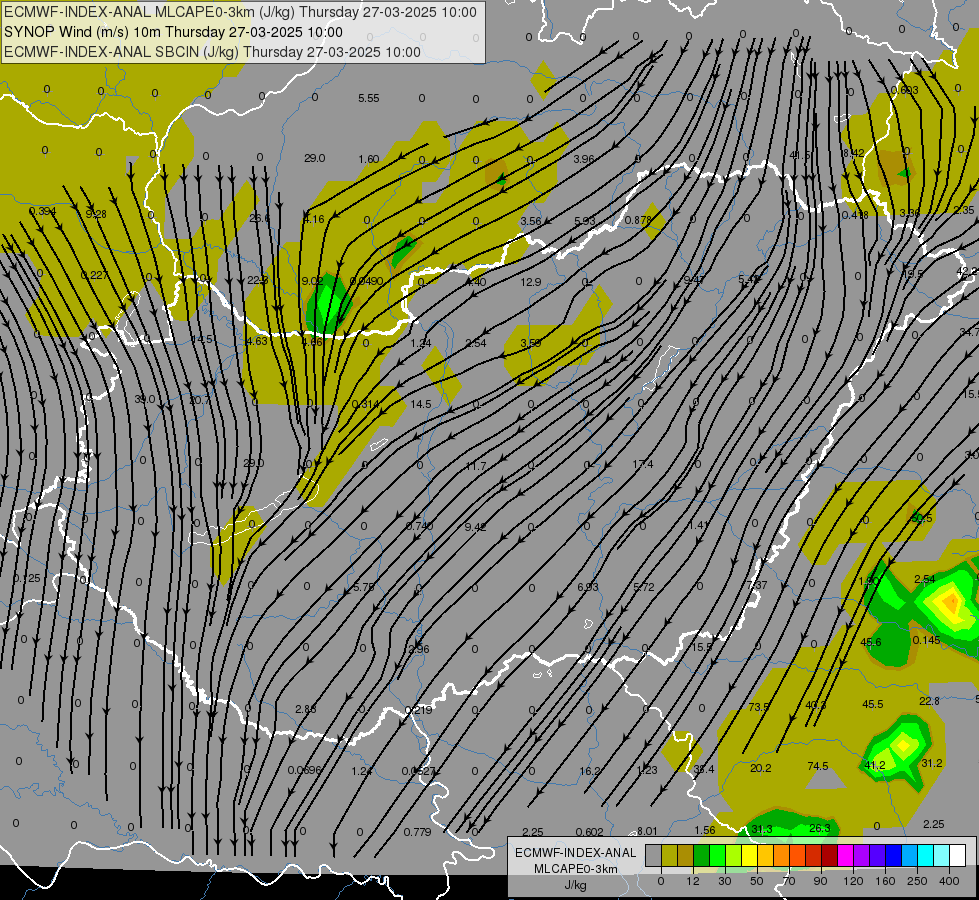Screen dimensions: 979x900
Task: Click the legend label MLCAPE0-3km
Action: (576, 869)
